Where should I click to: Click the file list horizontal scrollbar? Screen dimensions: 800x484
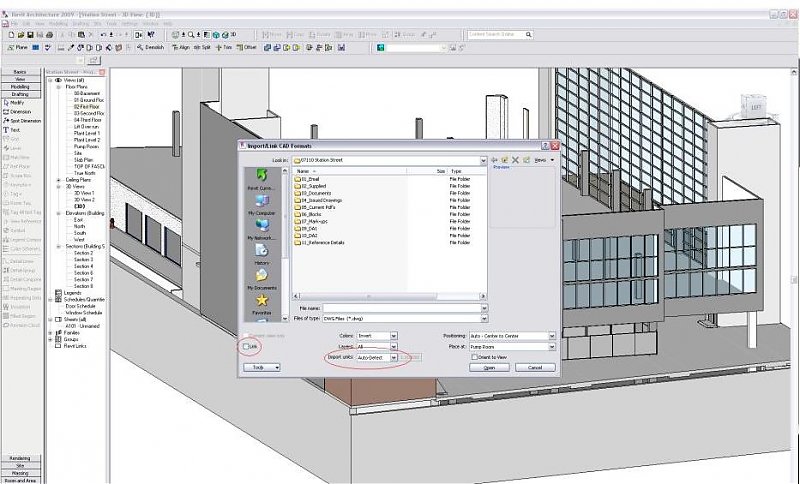click(x=389, y=296)
